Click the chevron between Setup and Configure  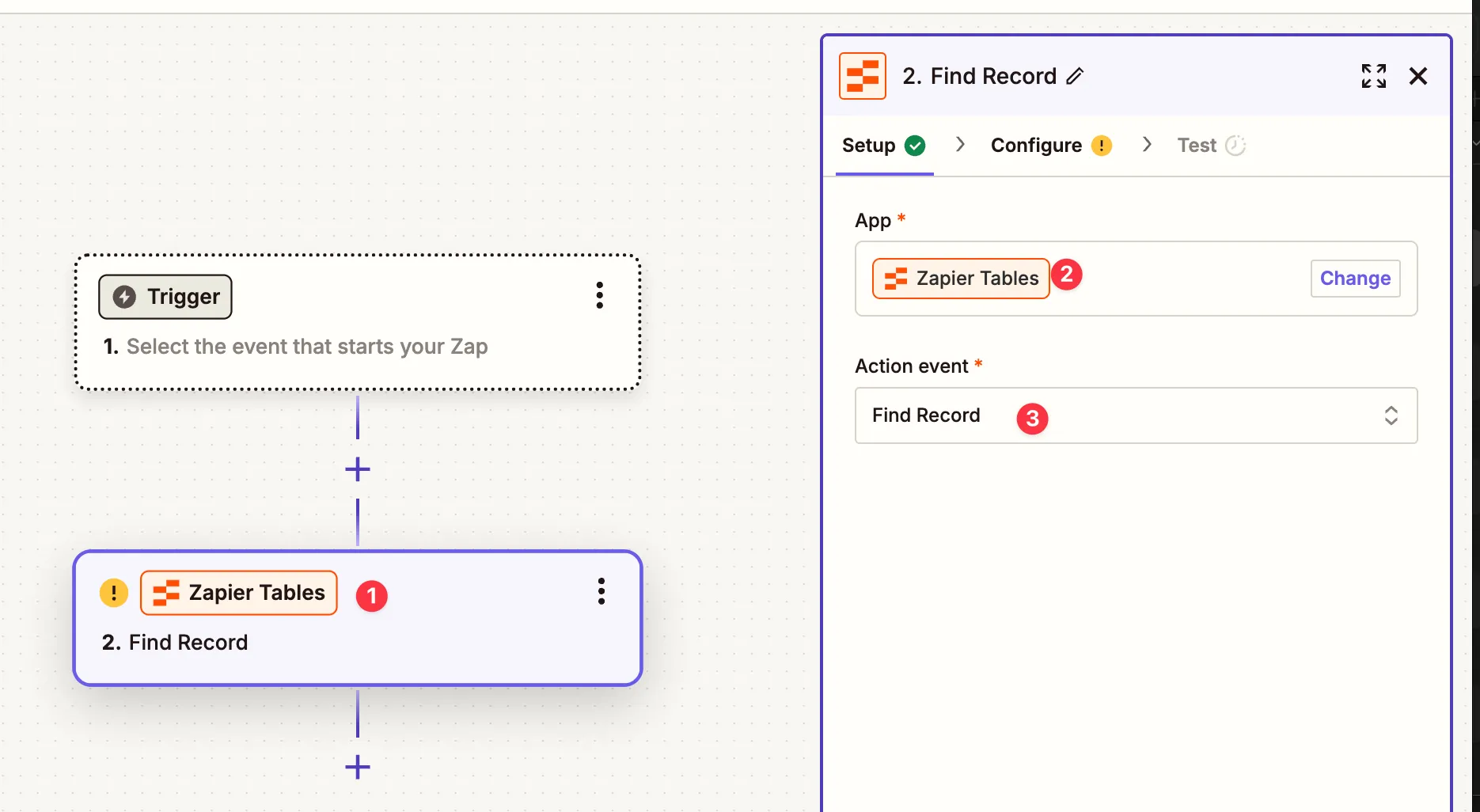tap(960, 144)
